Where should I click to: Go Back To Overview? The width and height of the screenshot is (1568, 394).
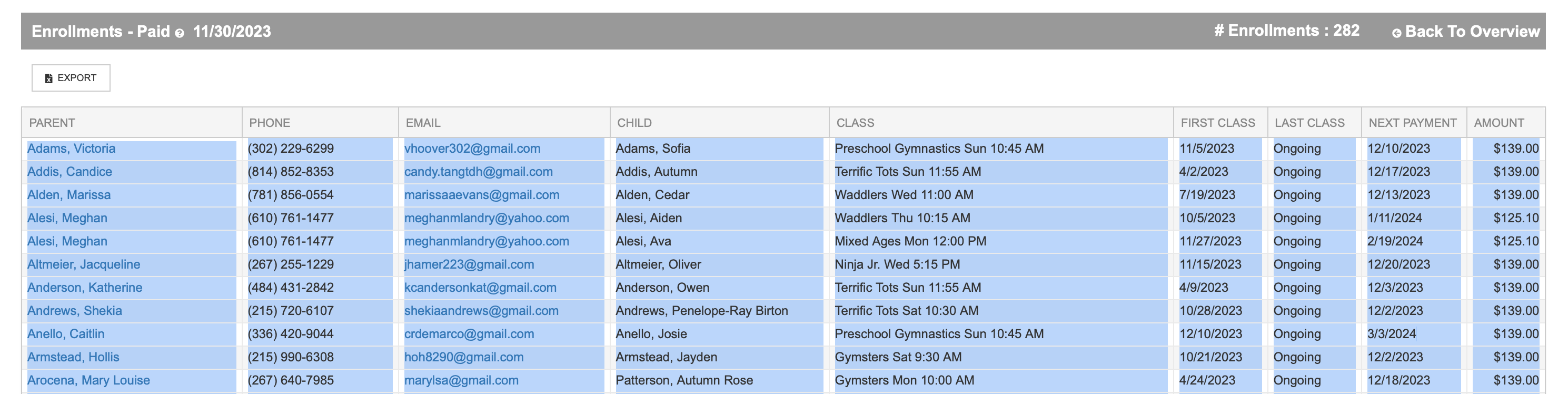pos(1471,32)
